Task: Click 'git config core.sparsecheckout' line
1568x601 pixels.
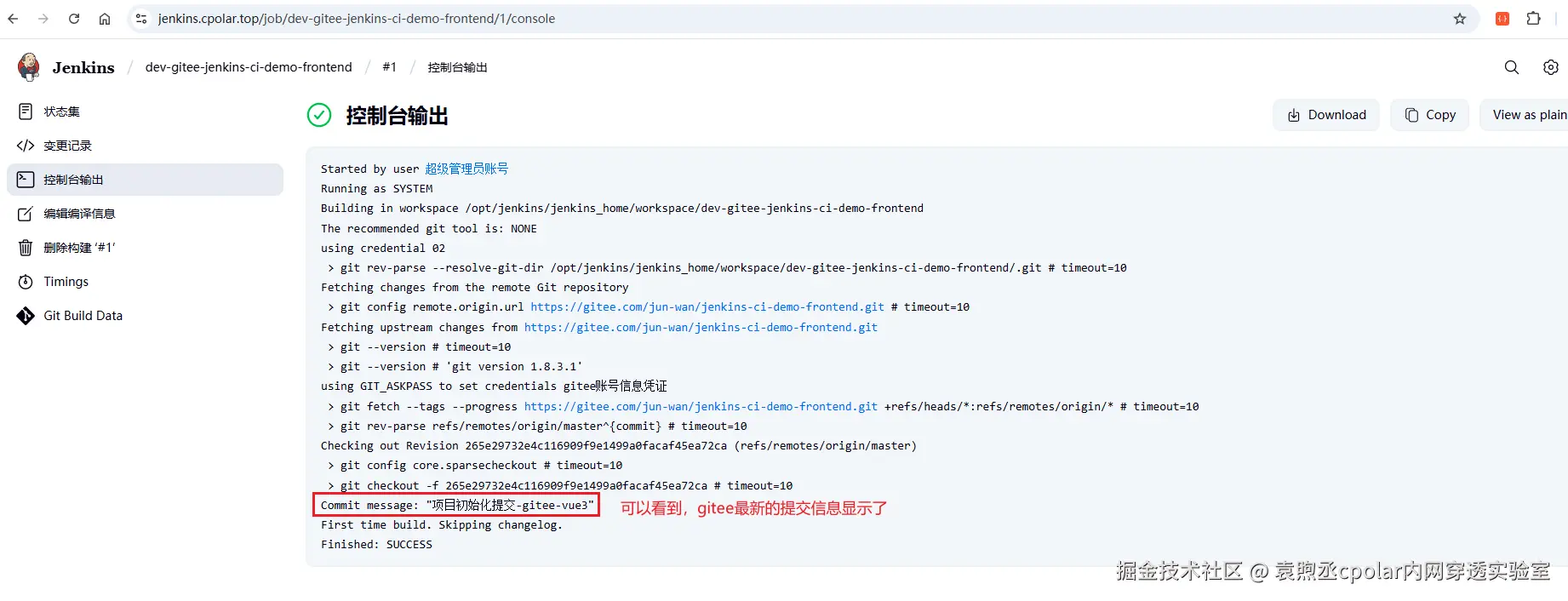Action: click(x=475, y=466)
